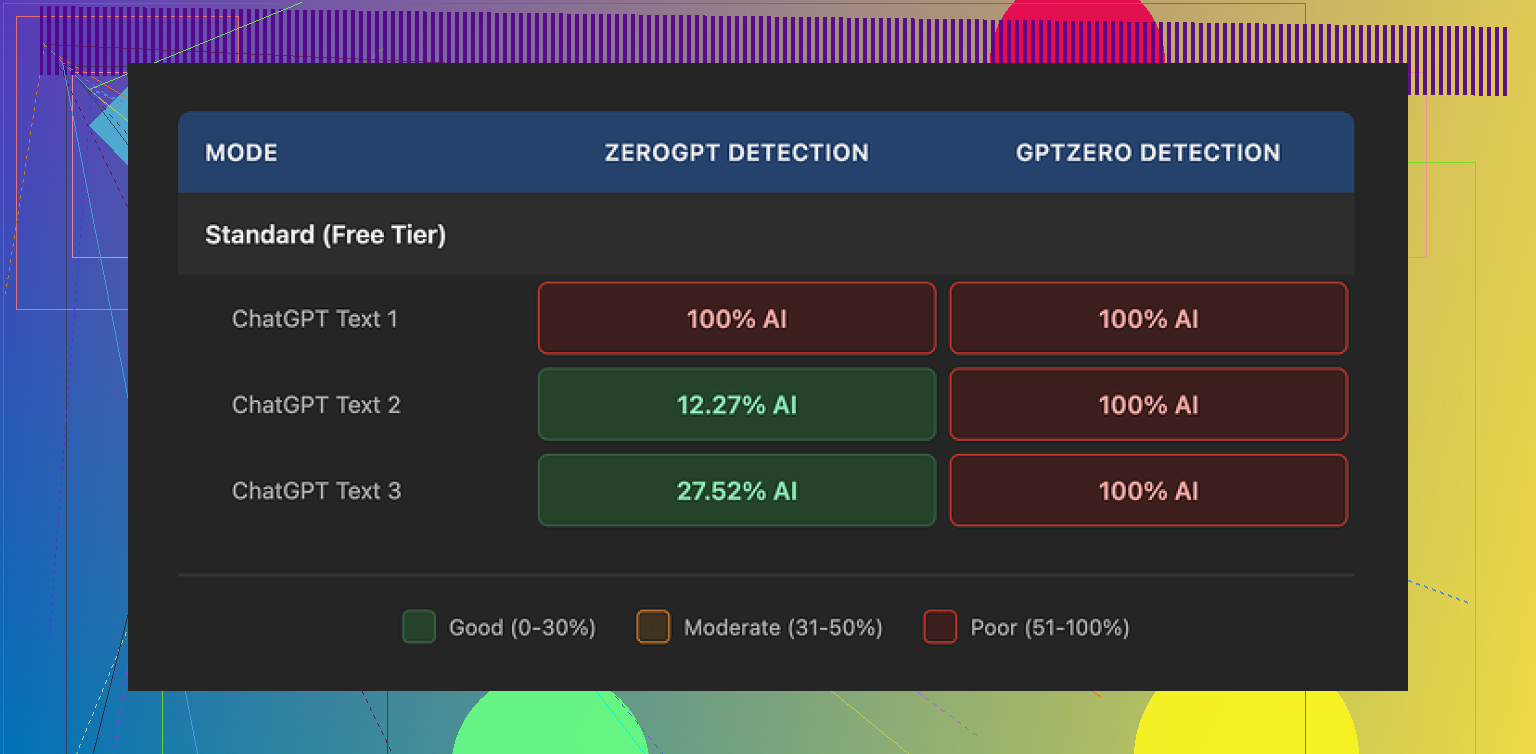This screenshot has width=1536, height=754.
Task: Click the Good (0-30%) legend label
Action: coord(522,628)
